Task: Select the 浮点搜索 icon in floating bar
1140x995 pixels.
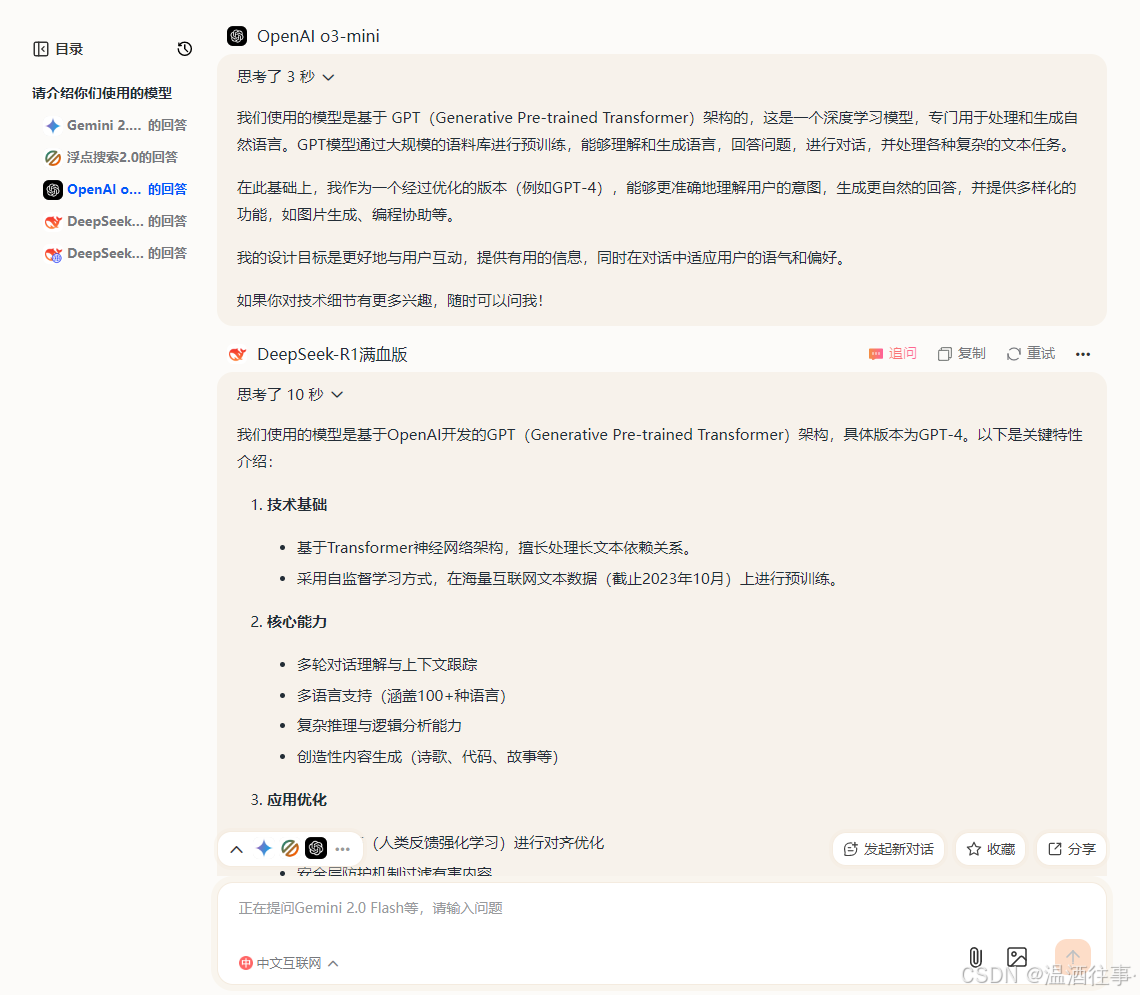Action: [290, 848]
